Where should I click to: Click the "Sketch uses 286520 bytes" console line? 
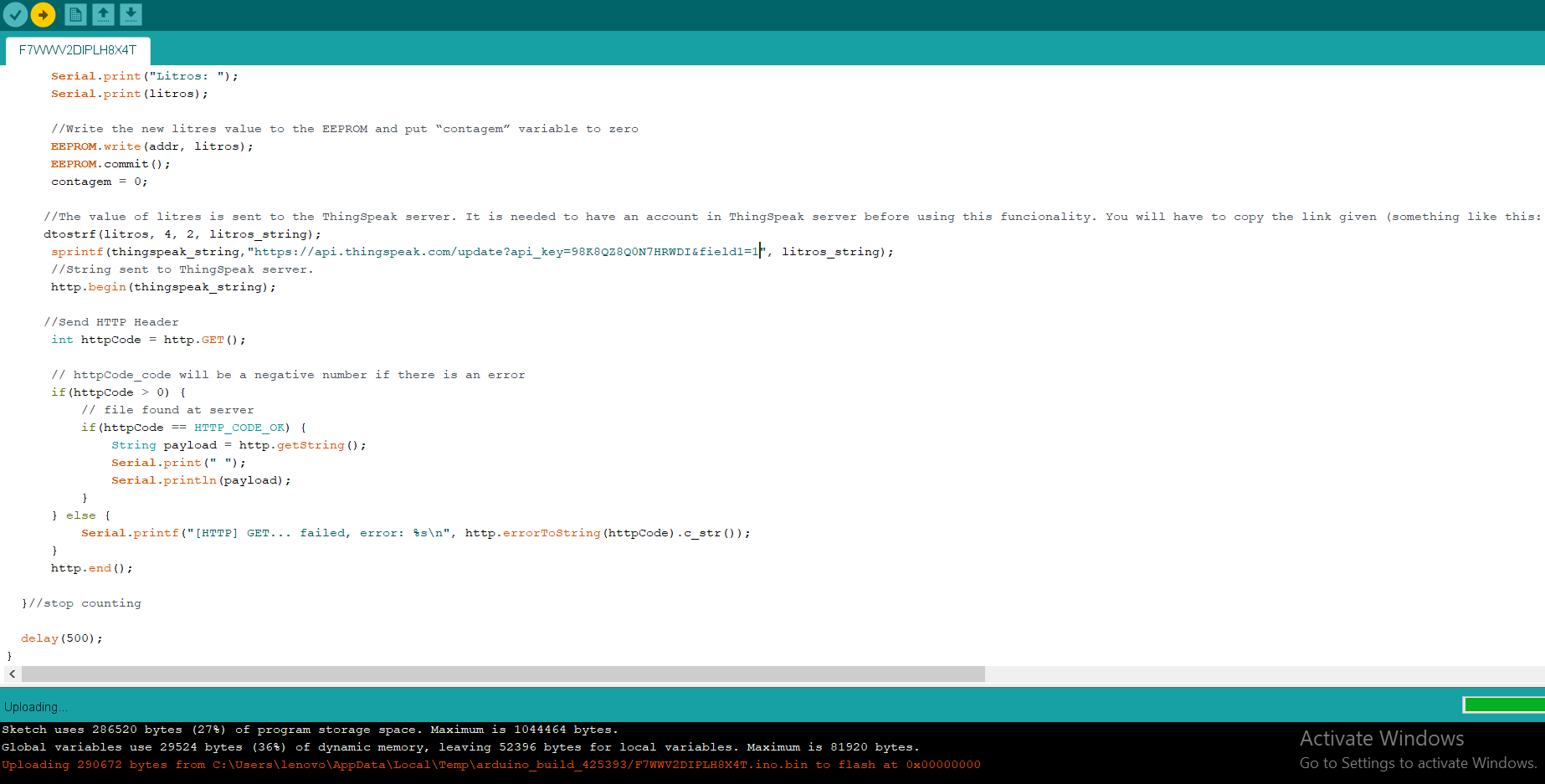[x=310, y=730]
